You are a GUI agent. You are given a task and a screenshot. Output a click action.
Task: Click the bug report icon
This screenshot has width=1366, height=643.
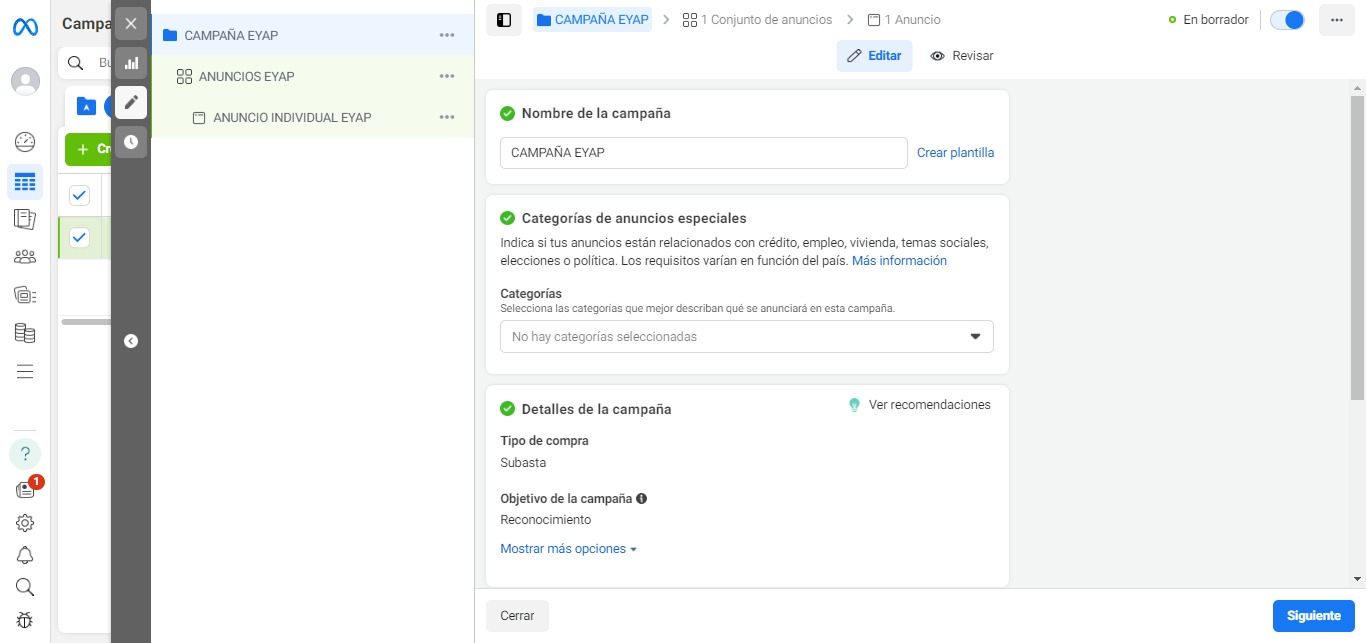coord(25,620)
